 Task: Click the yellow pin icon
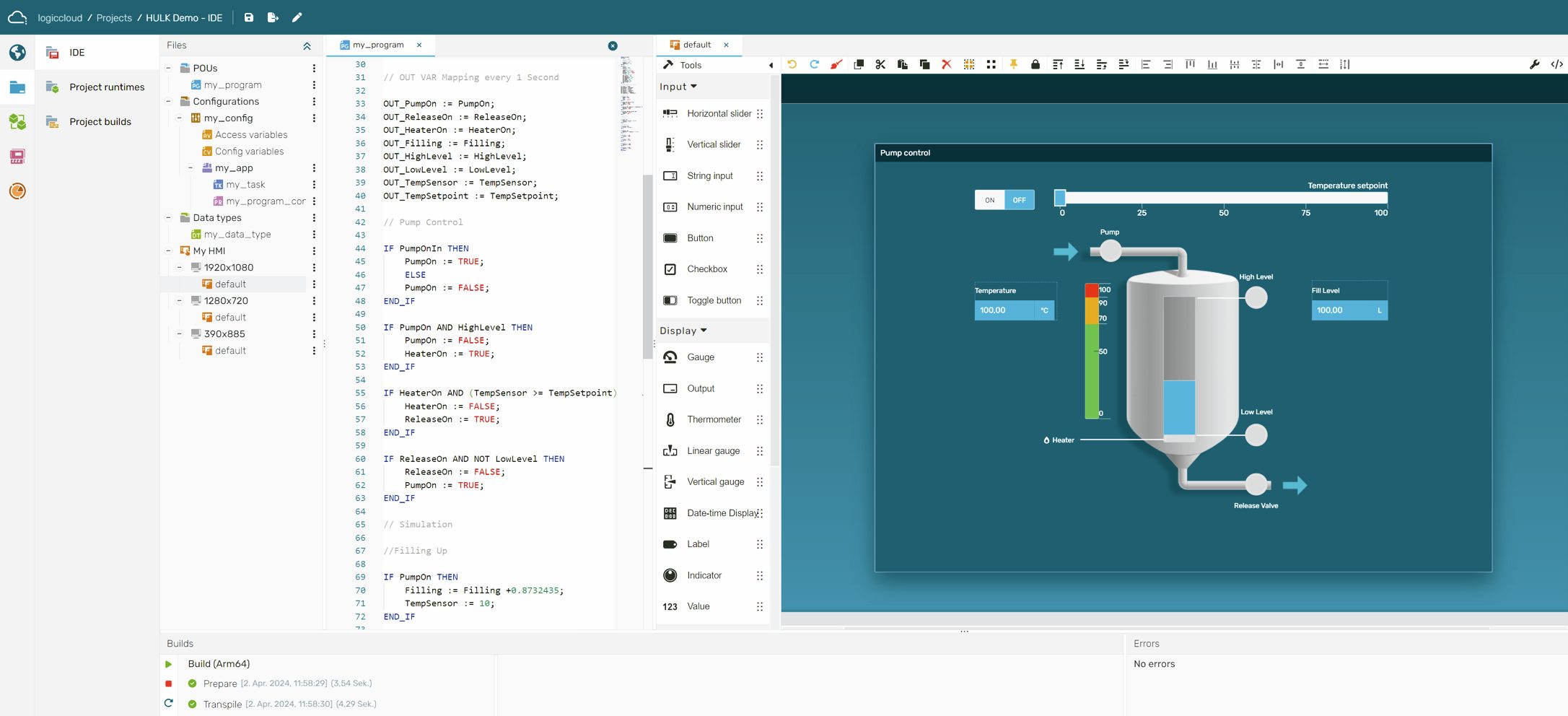click(1013, 64)
